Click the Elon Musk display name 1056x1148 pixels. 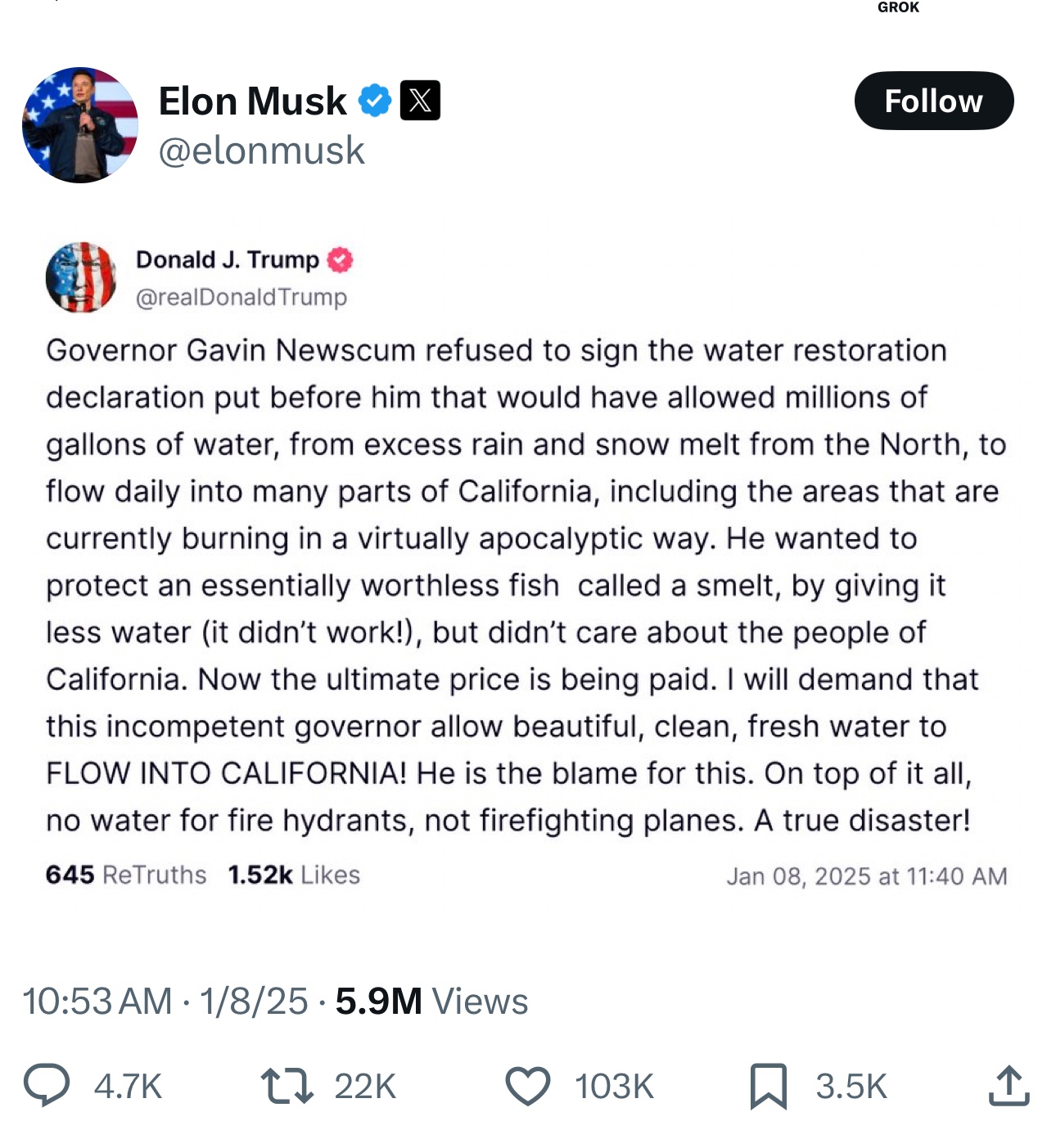[252, 101]
